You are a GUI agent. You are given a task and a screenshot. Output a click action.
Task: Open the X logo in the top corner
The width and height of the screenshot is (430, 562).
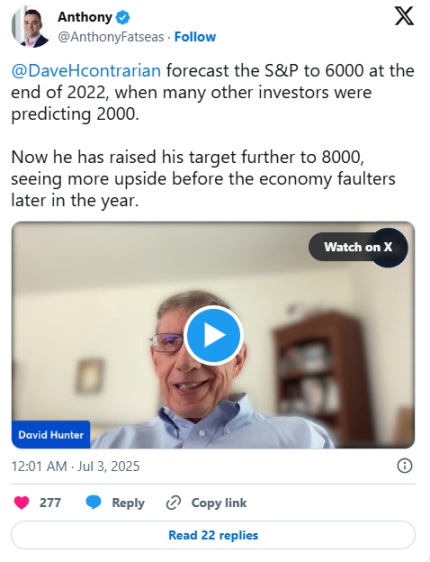point(404,16)
